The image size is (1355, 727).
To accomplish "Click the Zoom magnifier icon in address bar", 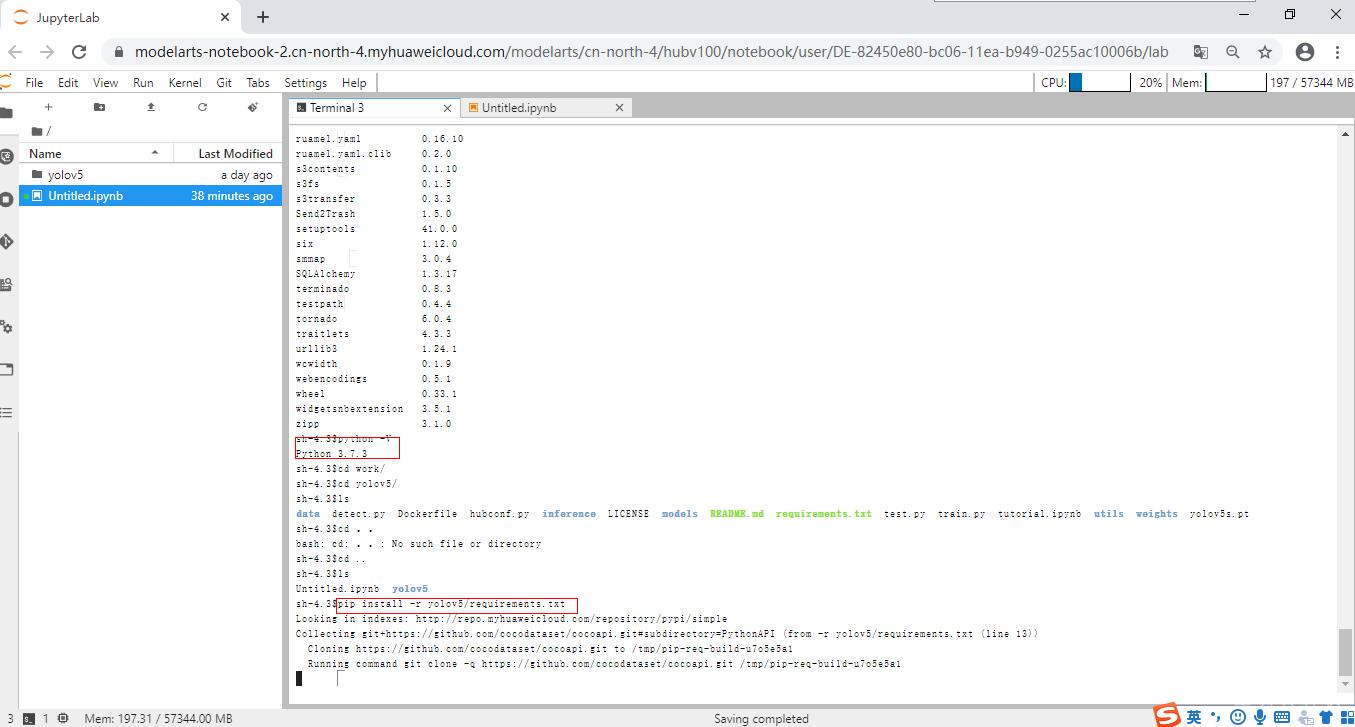I will (x=1233, y=52).
